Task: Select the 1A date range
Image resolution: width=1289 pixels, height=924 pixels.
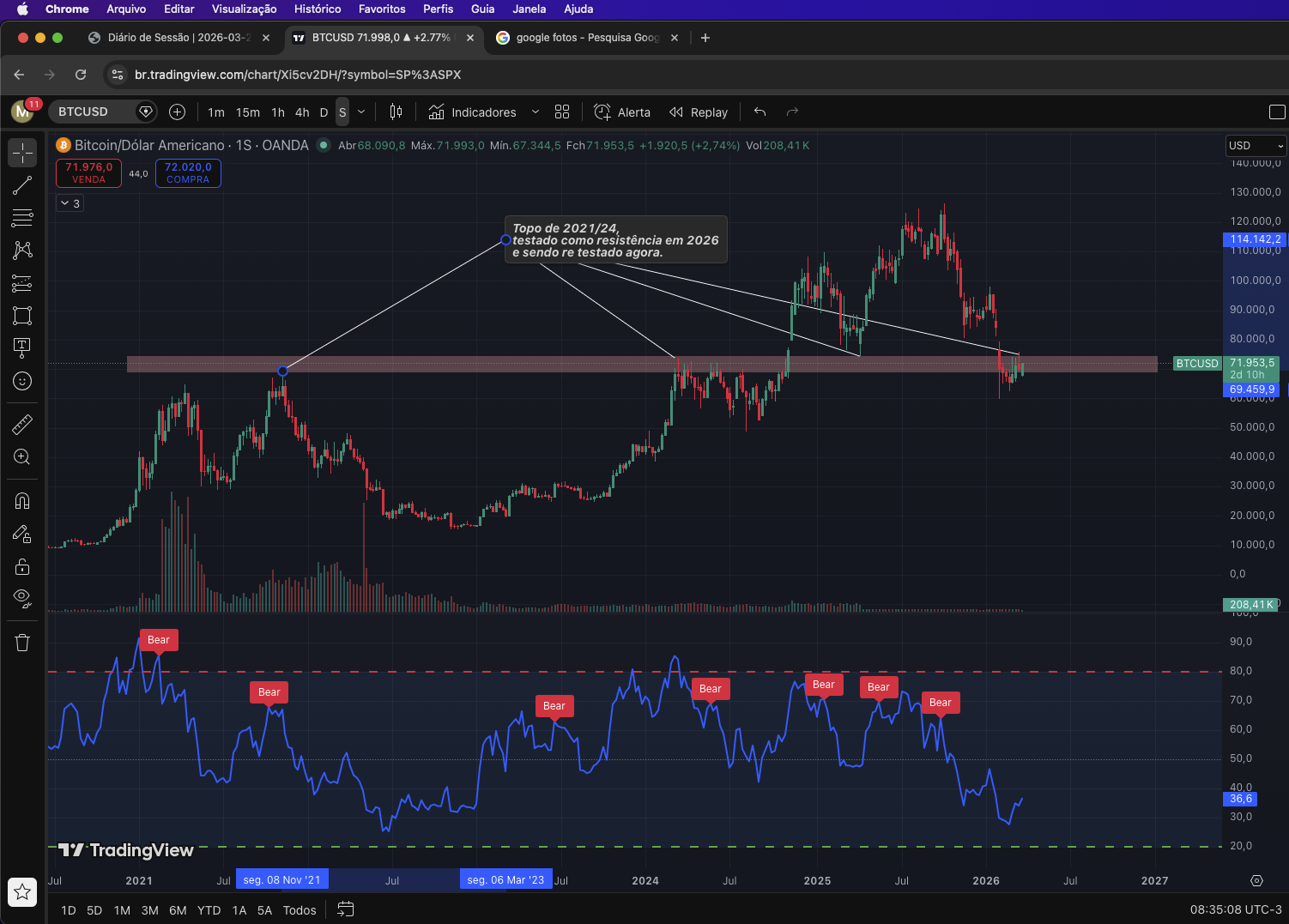Action: (239, 910)
